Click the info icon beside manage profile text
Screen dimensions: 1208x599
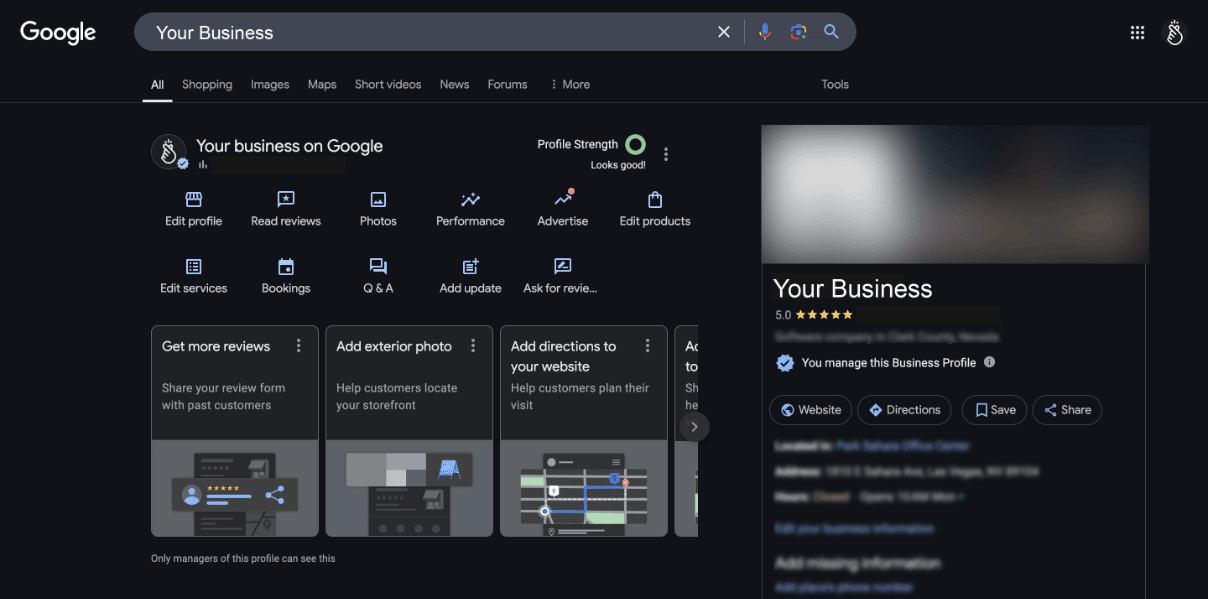click(989, 362)
